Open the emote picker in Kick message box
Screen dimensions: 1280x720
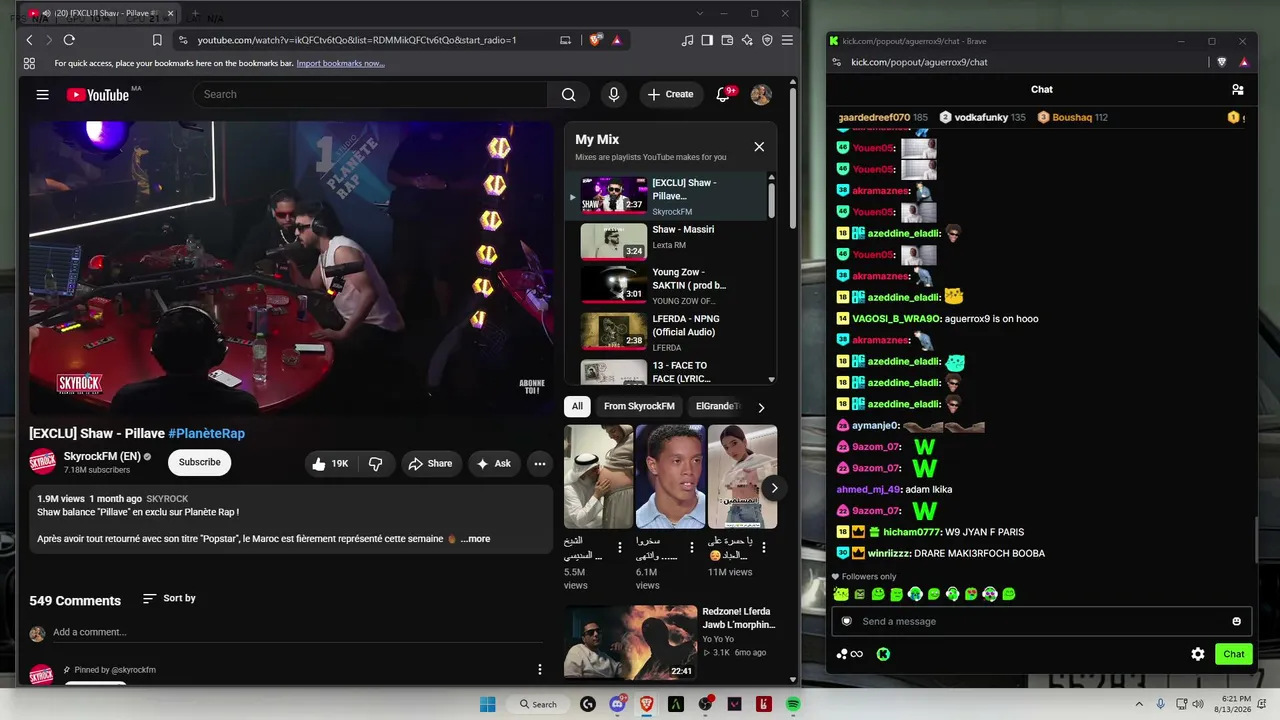(1236, 622)
